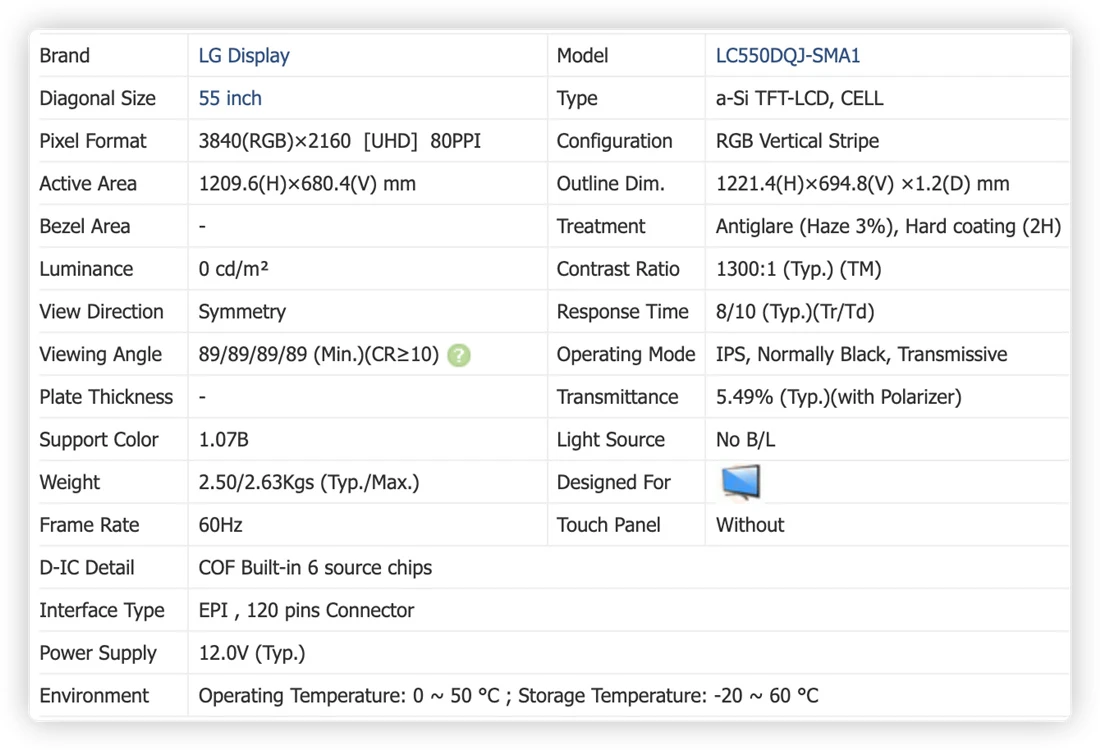Click the "89/89/89/89 (Min.)(CR≥10)" viewing angle text

[318, 355]
